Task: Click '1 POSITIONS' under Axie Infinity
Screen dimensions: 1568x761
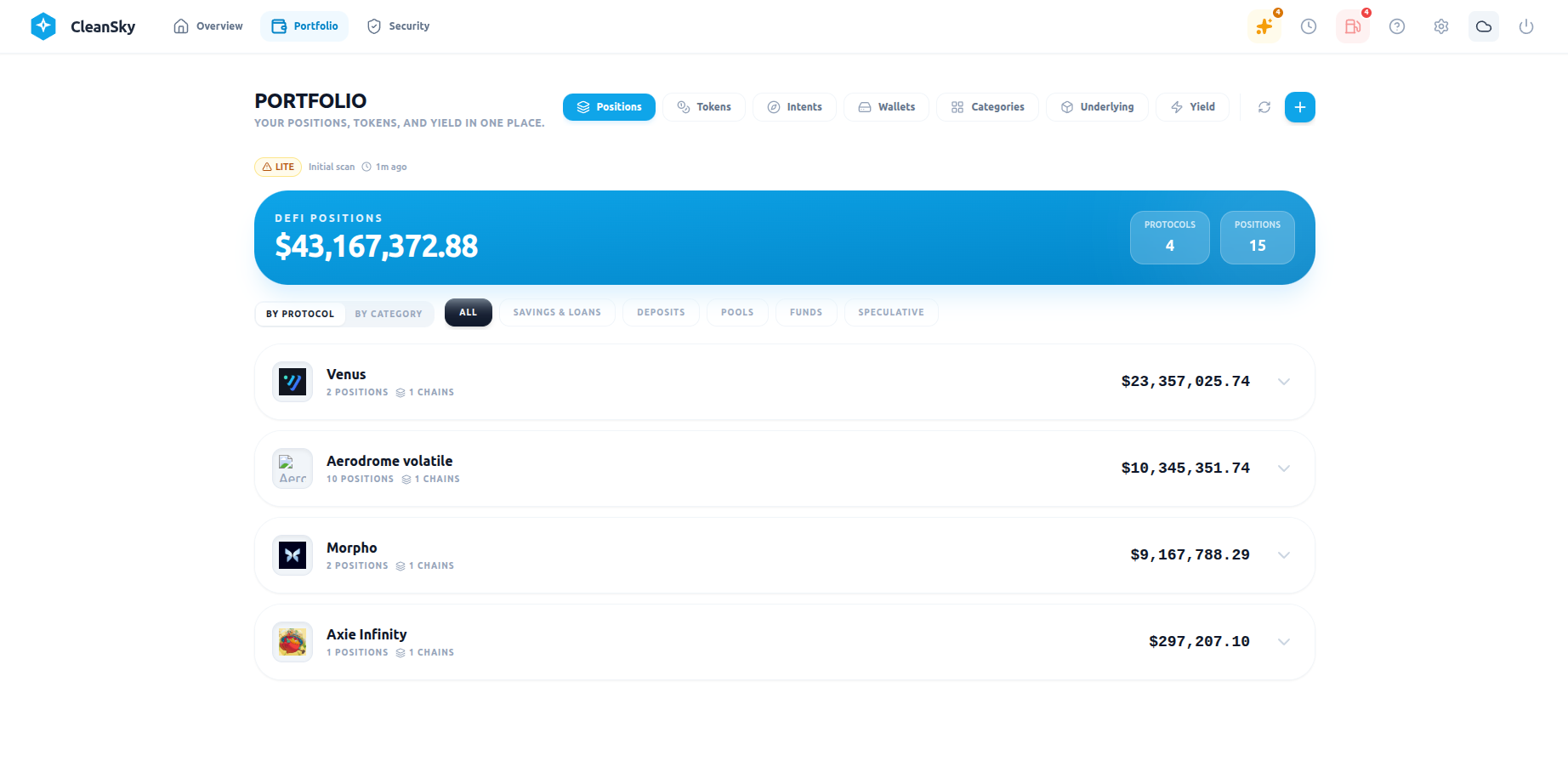Action: coord(357,653)
